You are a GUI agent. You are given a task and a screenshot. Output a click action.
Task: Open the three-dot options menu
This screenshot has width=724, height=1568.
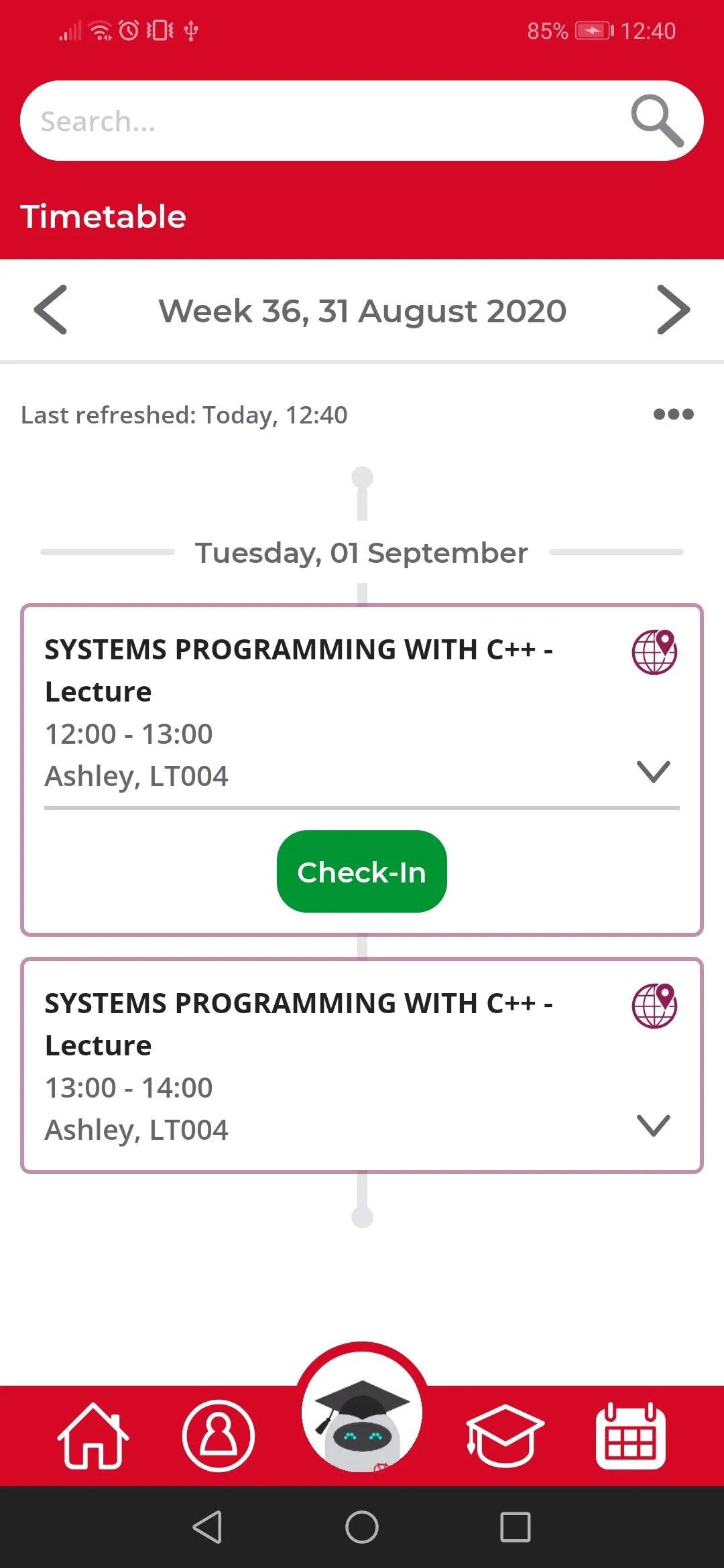click(674, 414)
